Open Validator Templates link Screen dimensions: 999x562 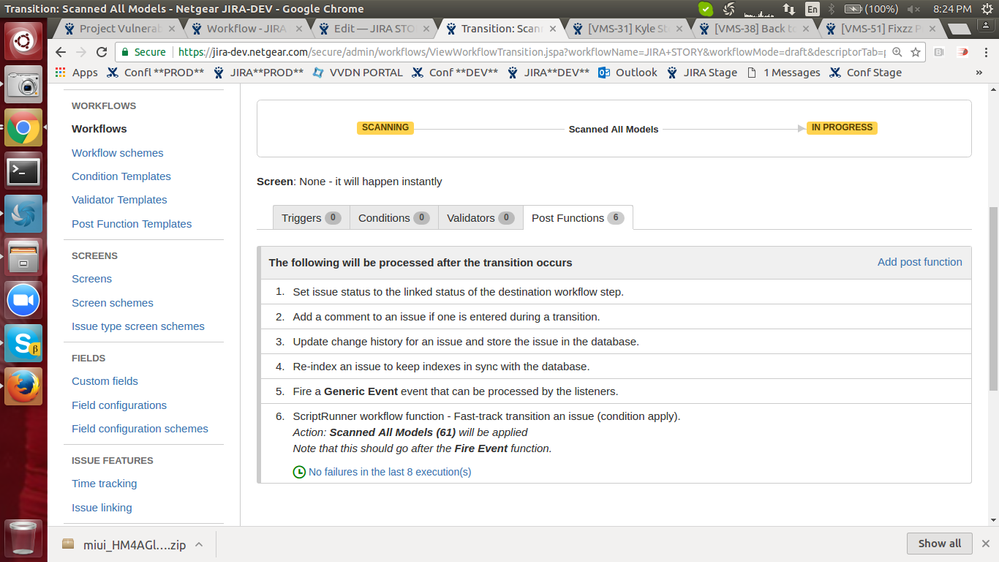pyautogui.click(x=119, y=199)
